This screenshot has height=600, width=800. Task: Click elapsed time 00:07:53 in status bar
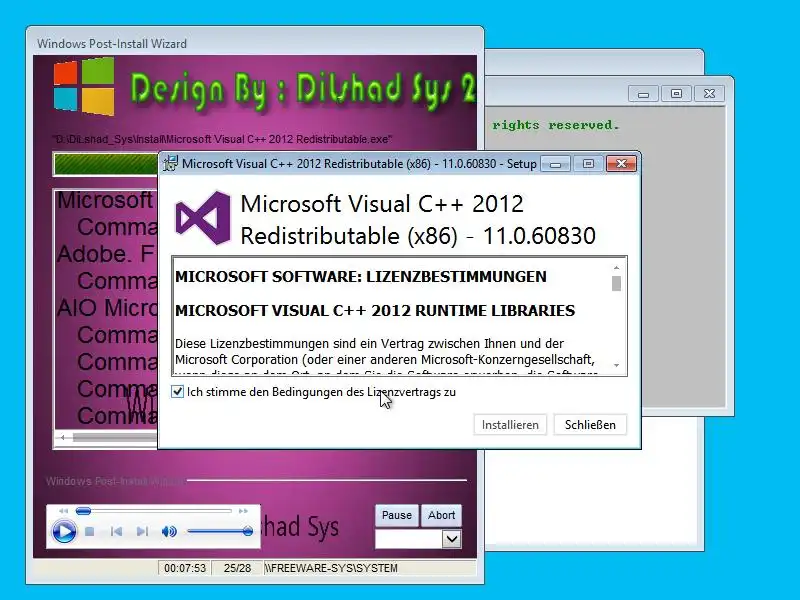(x=185, y=568)
